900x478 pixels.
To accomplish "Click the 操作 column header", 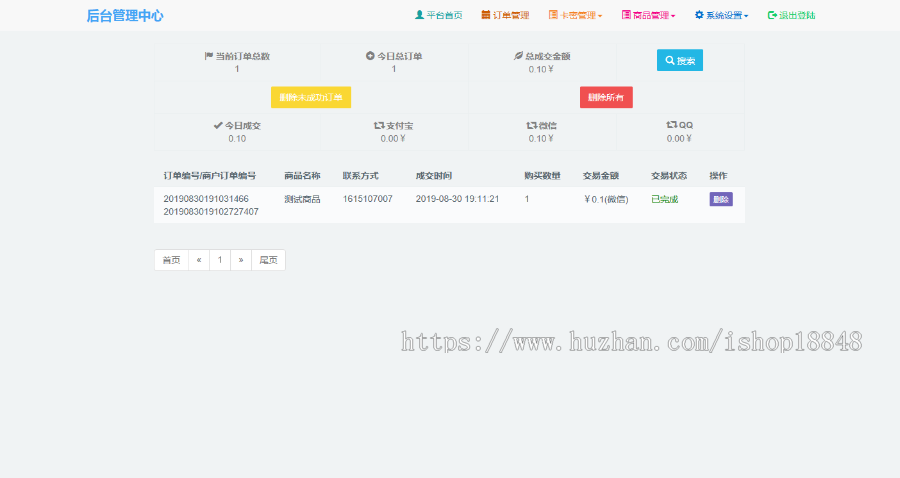I will point(719,176).
